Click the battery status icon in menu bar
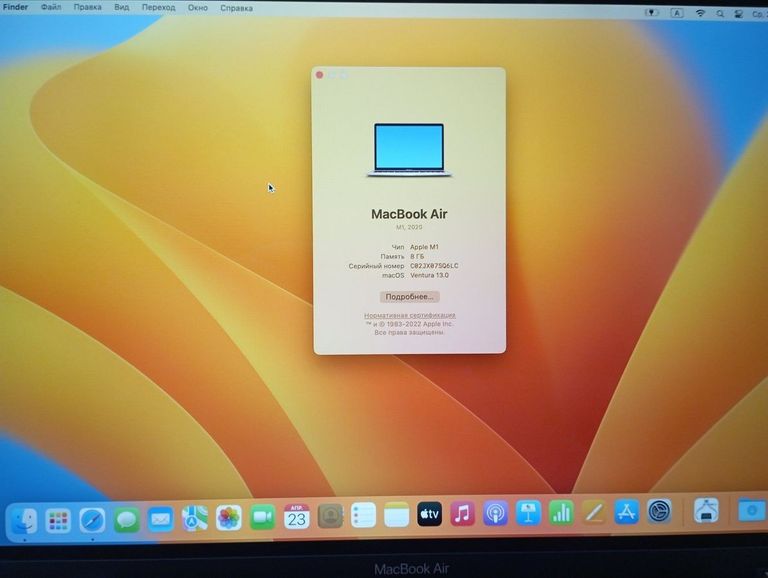Image resolution: width=768 pixels, height=578 pixels. pos(651,13)
